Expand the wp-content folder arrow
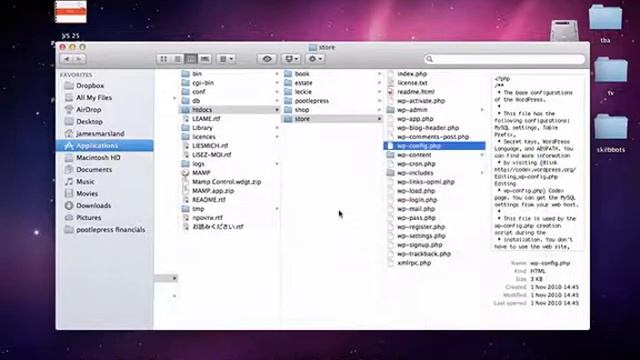 coord(482,155)
